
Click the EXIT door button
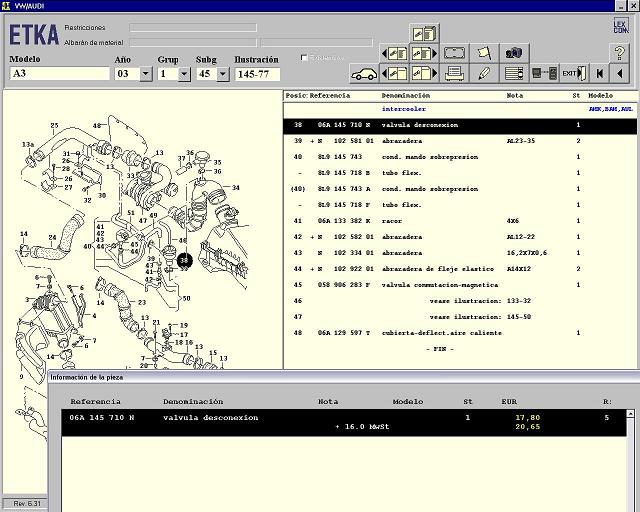pyautogui.click(x=574, y=74)
